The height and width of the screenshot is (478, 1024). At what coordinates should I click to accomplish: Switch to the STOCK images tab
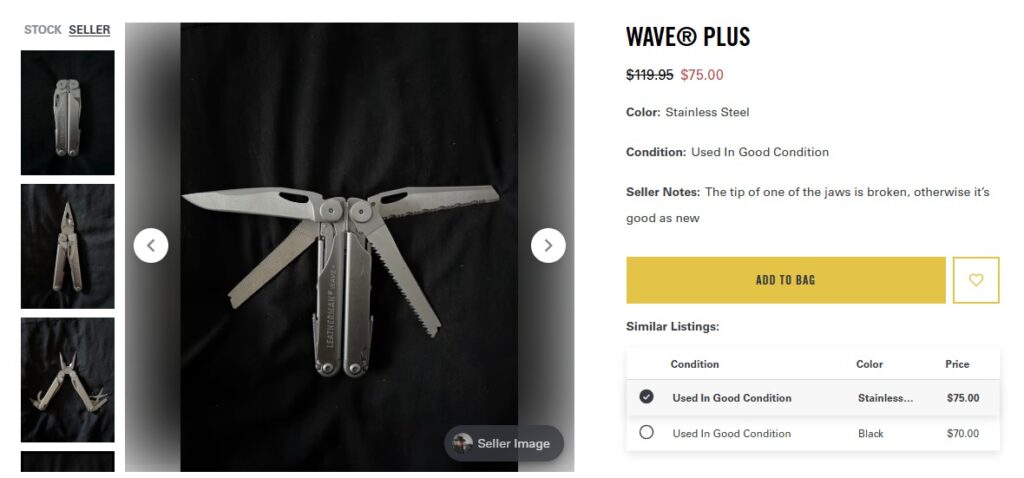pyautogui.click(x=43, y=30)
